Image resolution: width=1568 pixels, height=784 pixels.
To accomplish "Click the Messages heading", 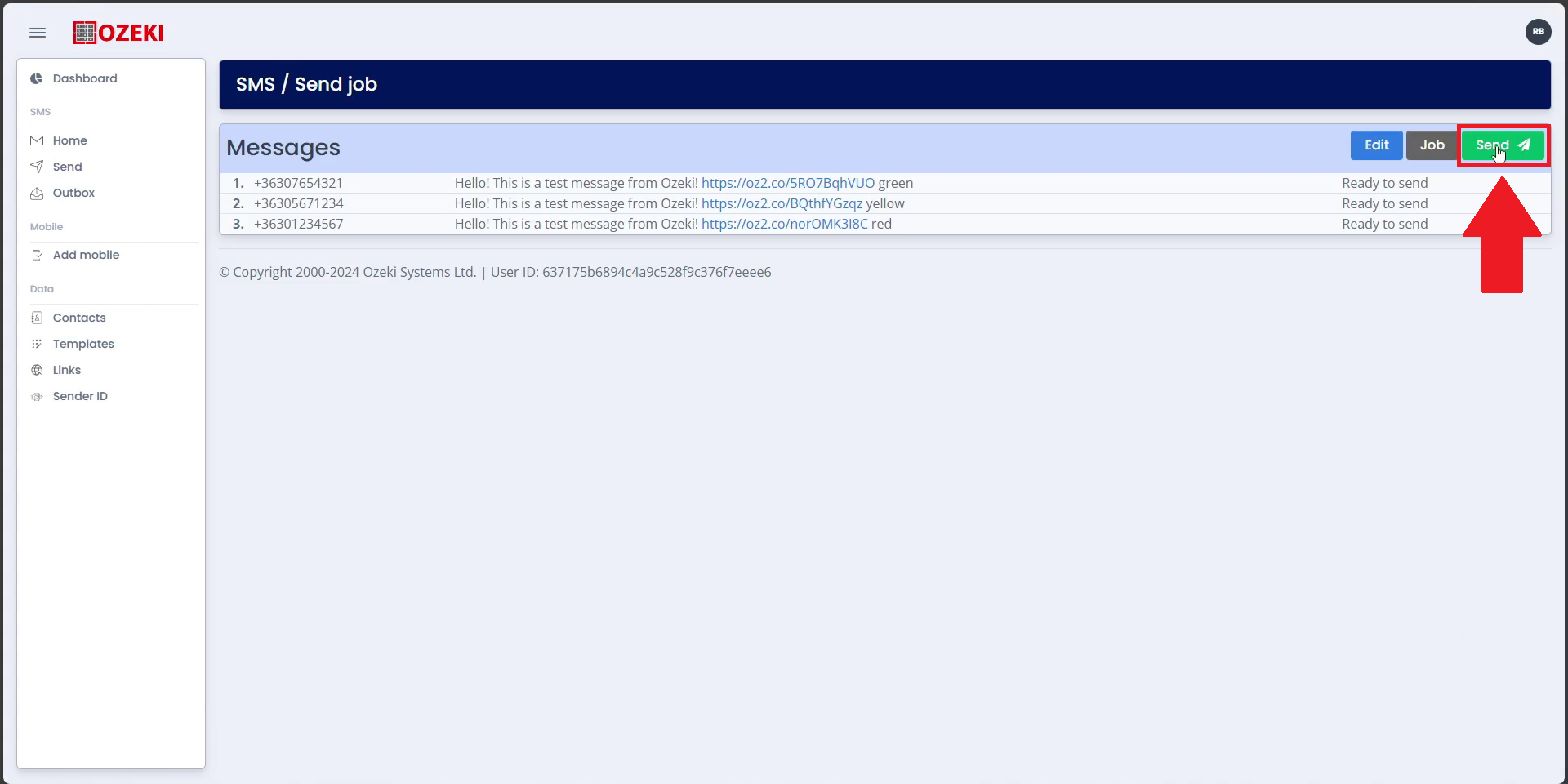I will 283,148.
